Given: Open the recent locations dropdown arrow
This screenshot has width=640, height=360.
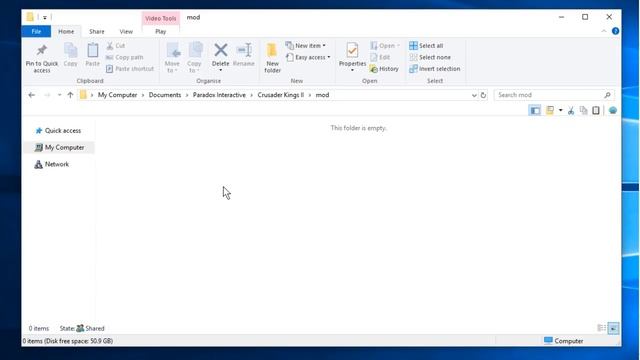Looking at the screenshot, I should click(x=60, y=95).
